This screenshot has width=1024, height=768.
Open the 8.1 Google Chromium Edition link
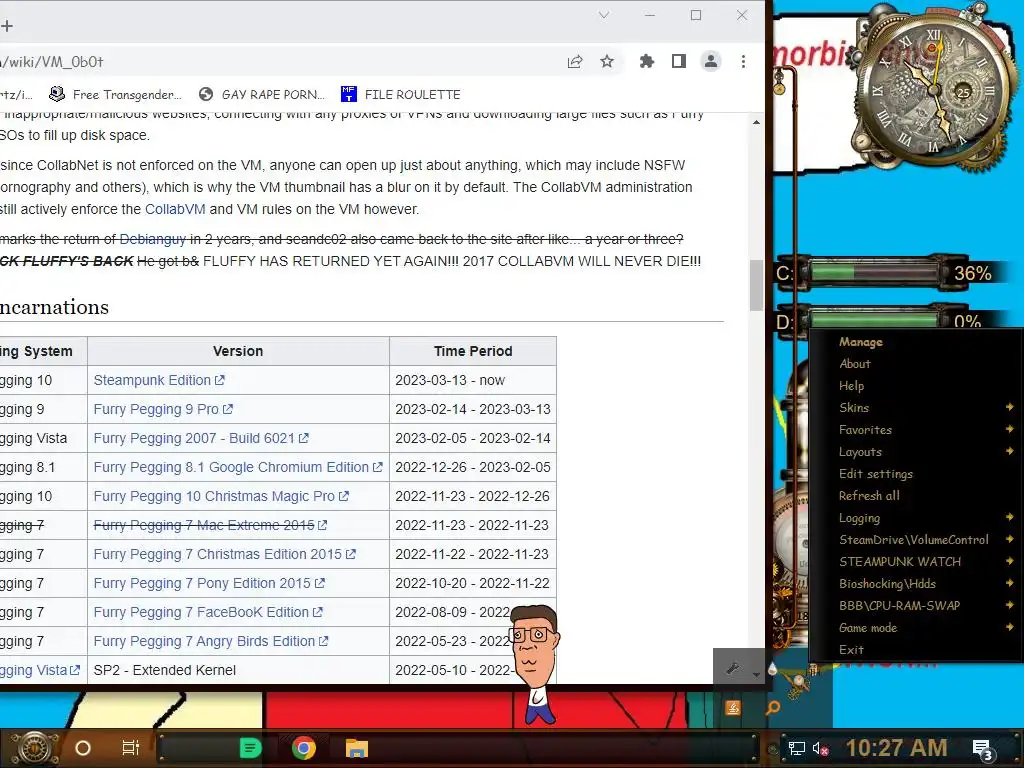point(238,468)
